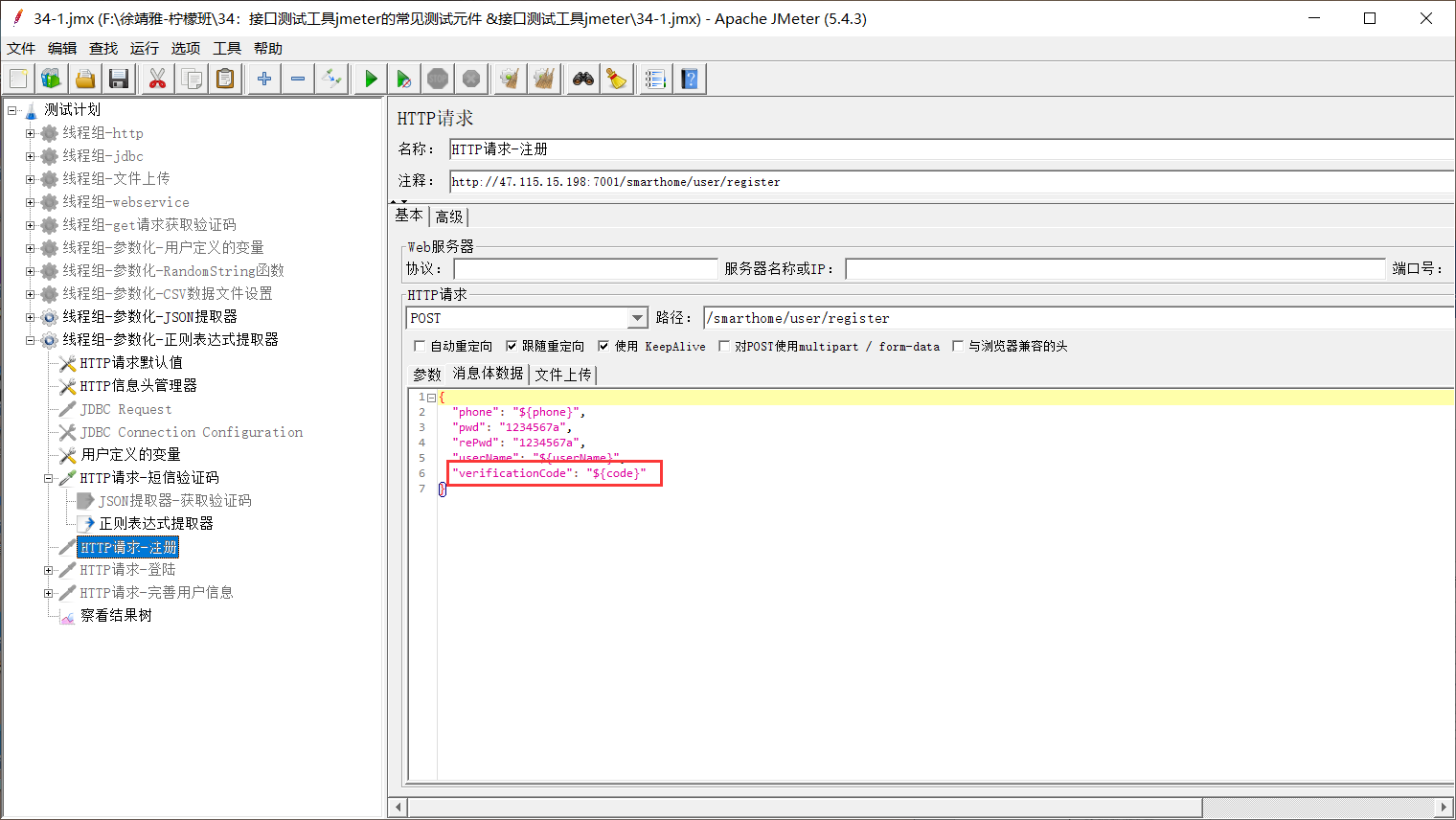The height and width of the screenshot is (820, 1456).
Task: Toggle the 跟随重定向 checkbox
Action: [512, 346]
